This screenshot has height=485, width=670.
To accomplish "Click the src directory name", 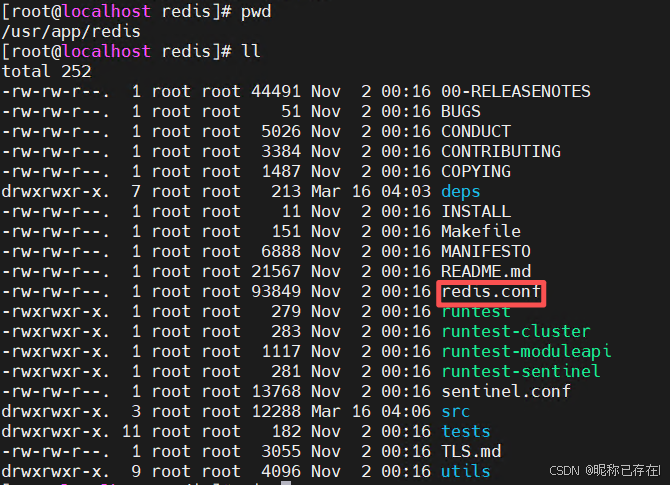I will pyautogui.click(x=455, y=412).
